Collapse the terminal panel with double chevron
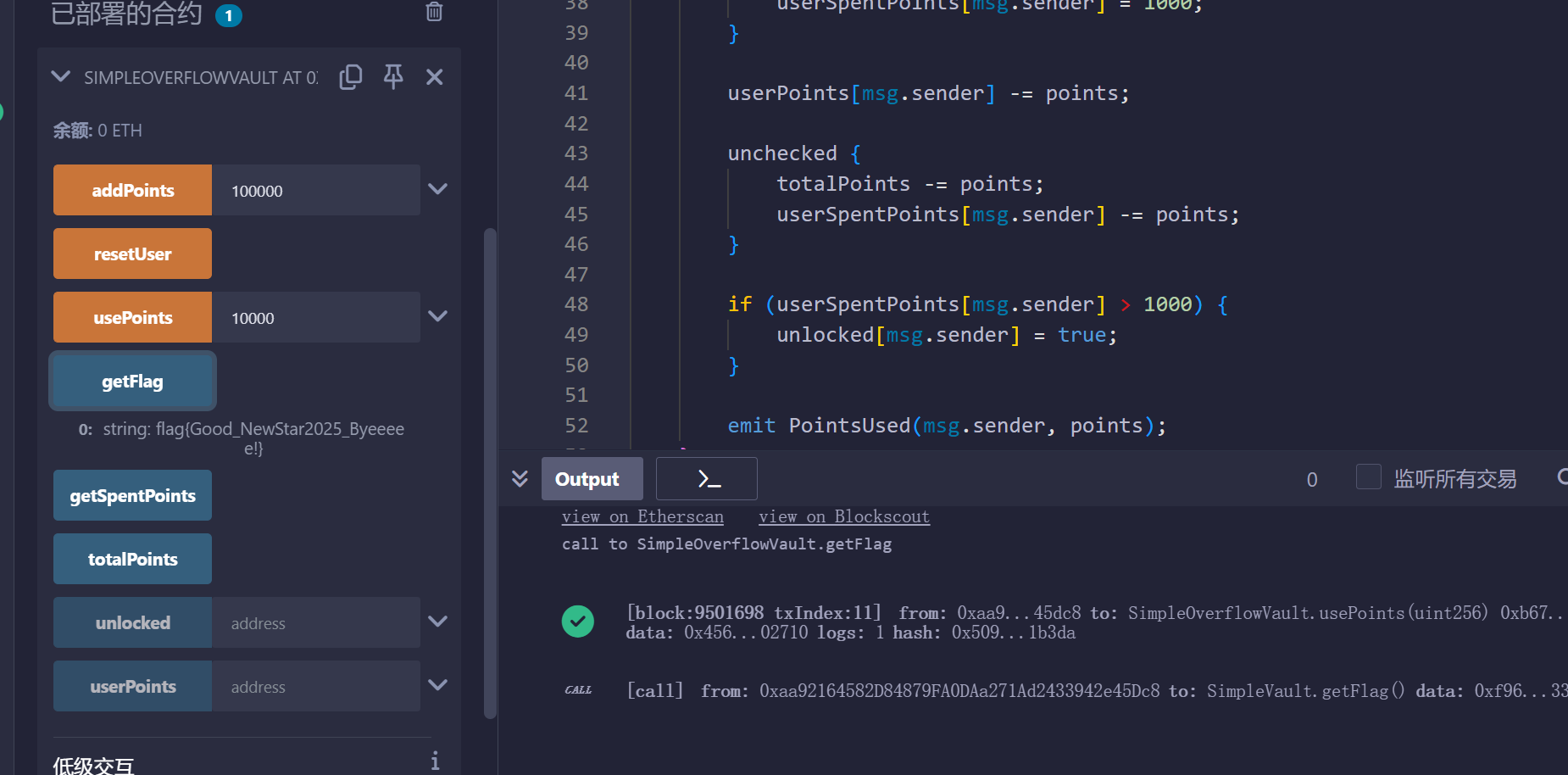Screen dimensions: 1568x775 [520, 479]
